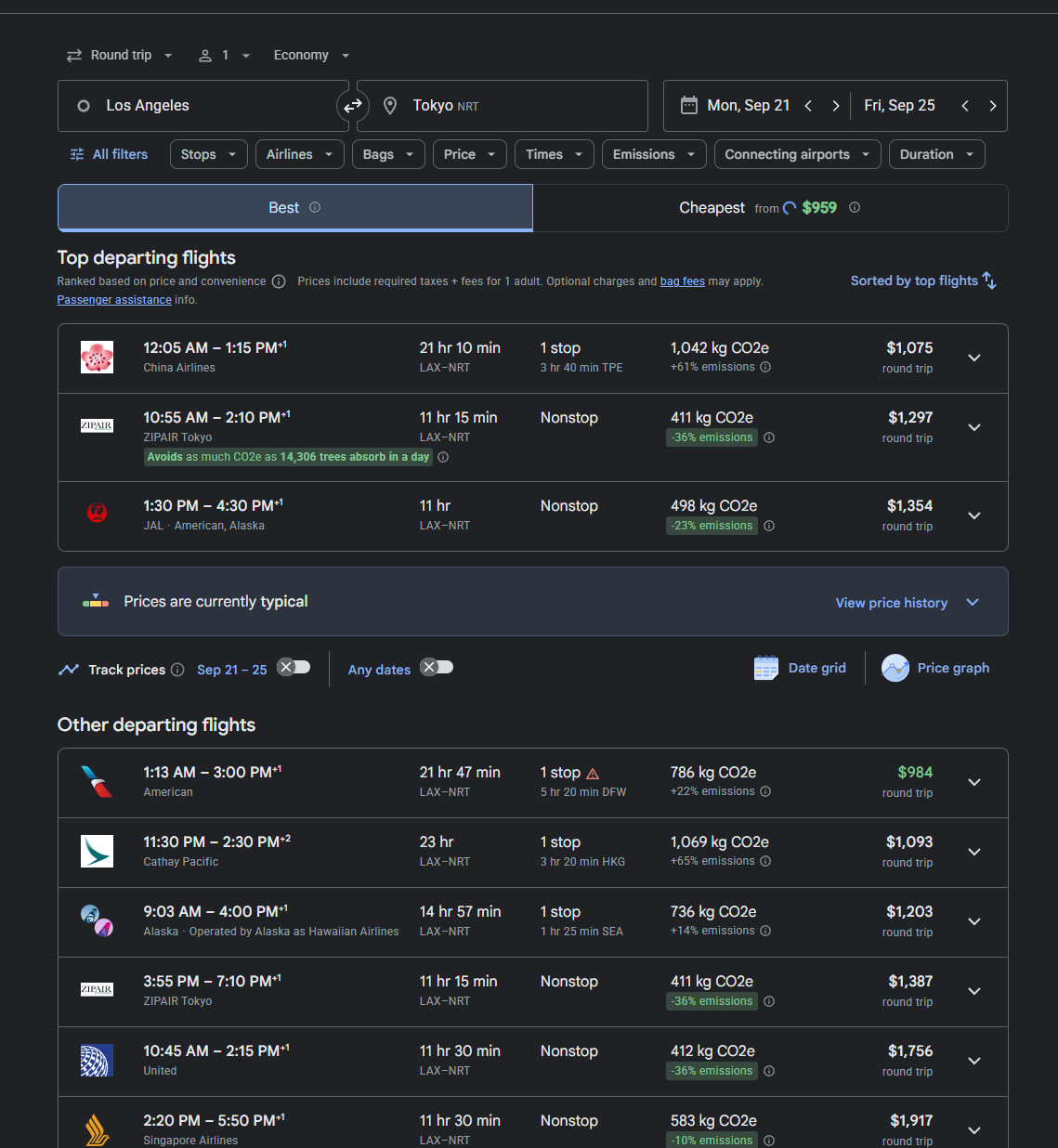Click the Alaska/Hawaiian Airlines logo icon
Viewport: 1058px width, 1148px height.
pyautogui.click(x=97, y=920)
